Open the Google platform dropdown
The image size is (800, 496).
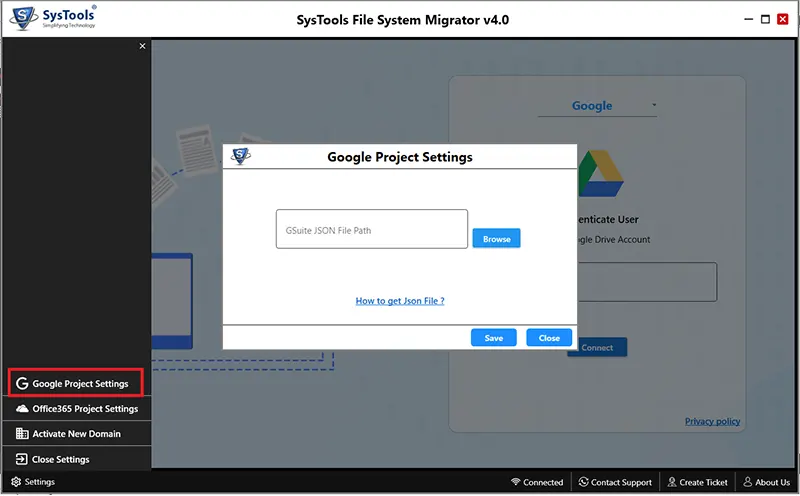click(x=597, y=106)
